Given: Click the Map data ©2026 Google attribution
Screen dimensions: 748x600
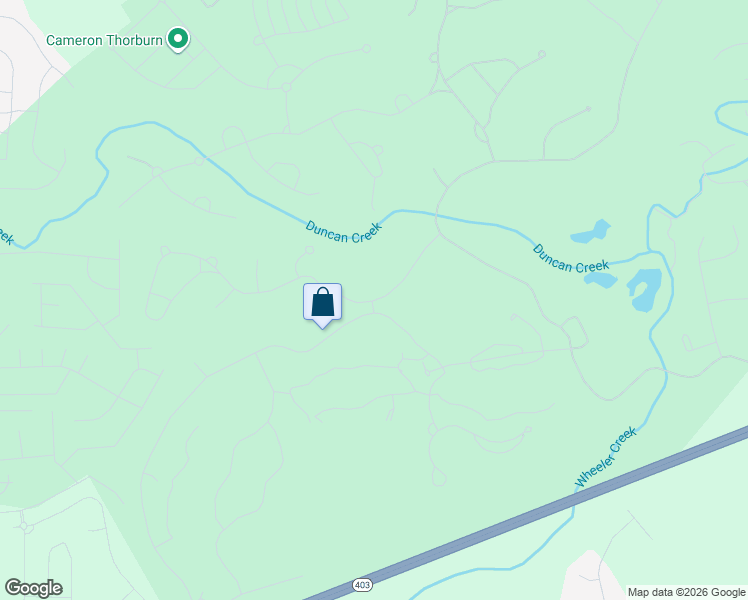Looking at the screenshot, I should coord(686,592).
